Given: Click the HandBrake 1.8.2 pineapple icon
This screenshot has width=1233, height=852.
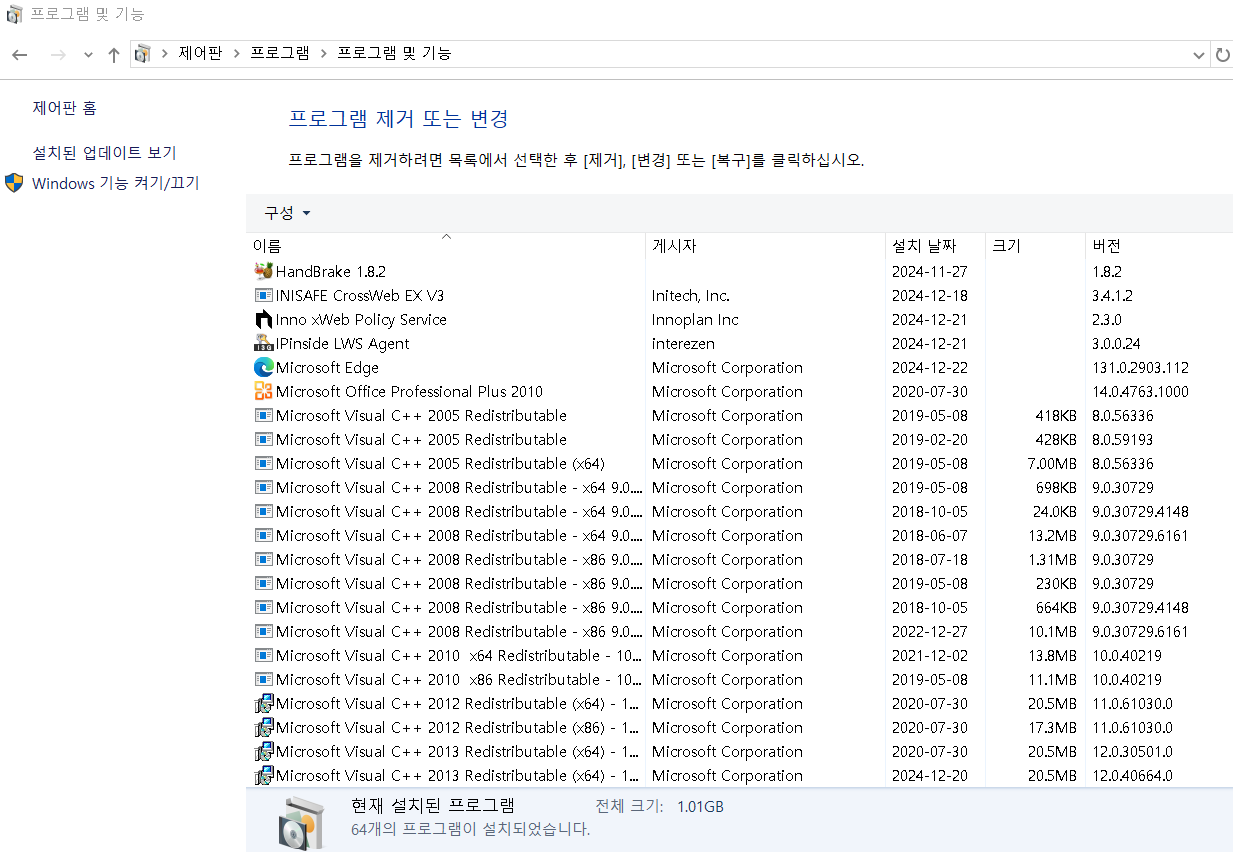Looking at the screenshot, I should click(264, 271).
